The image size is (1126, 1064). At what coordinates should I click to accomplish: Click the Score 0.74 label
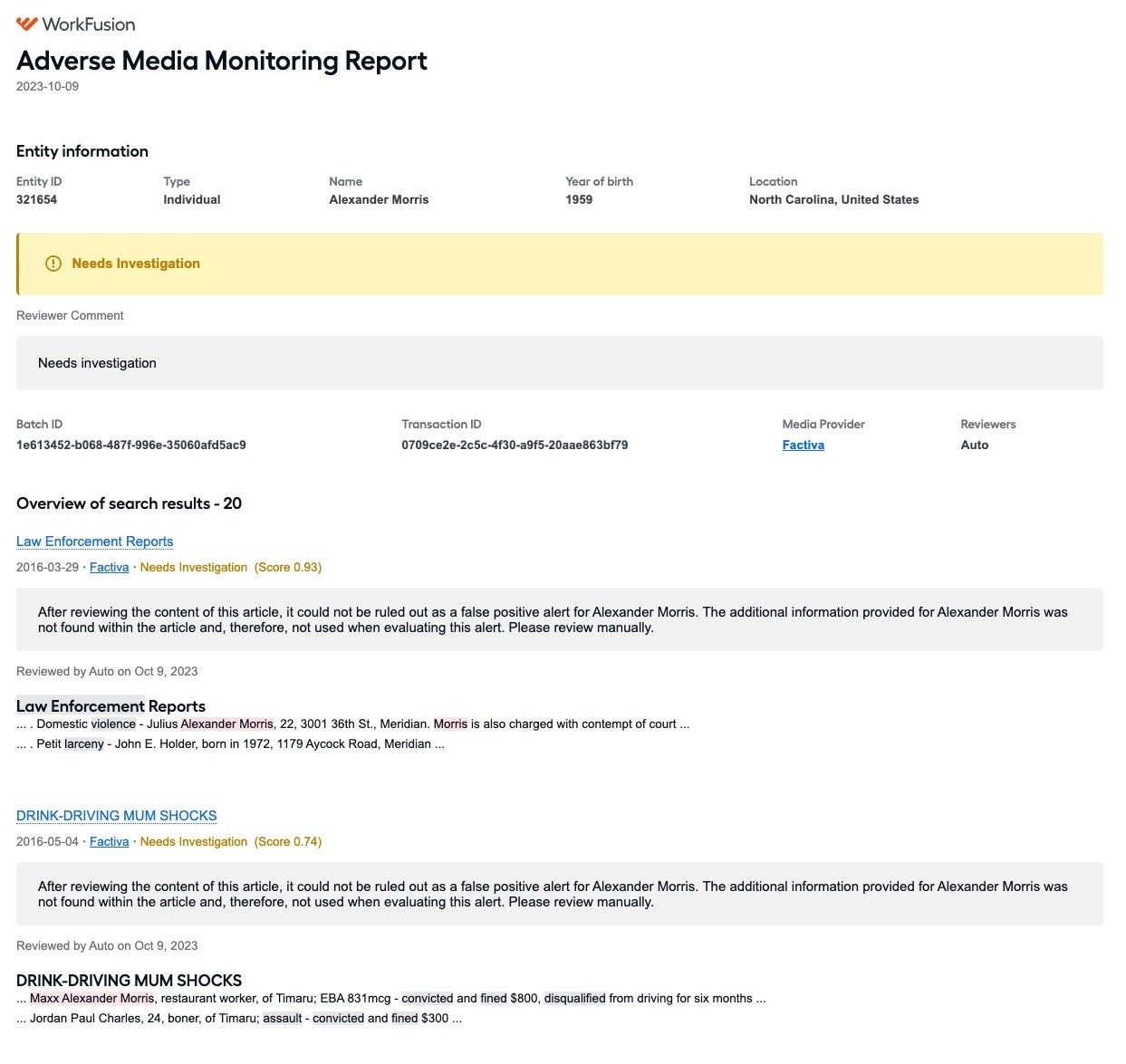pos(288,841)
